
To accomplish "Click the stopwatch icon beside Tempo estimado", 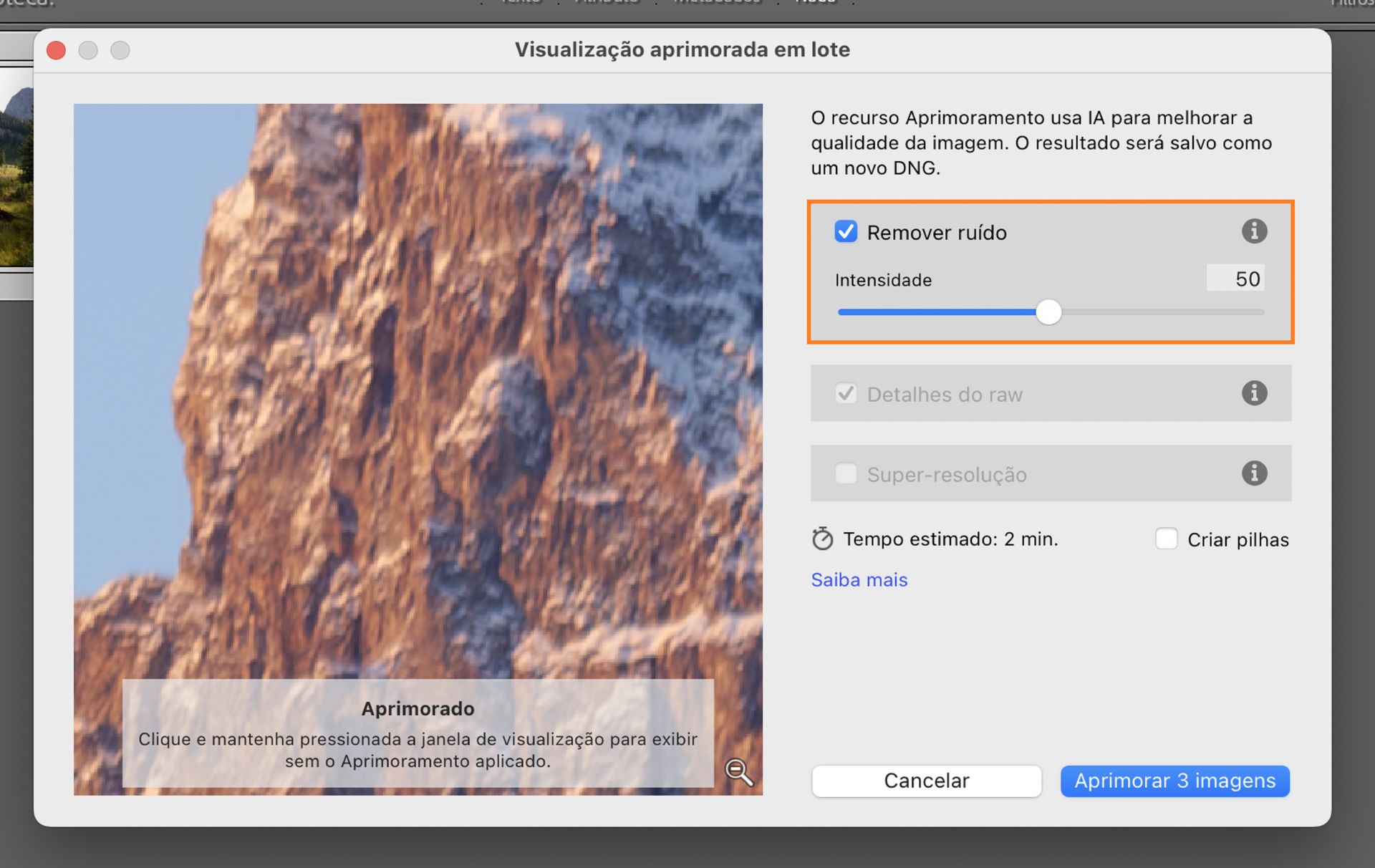I will click(821, 539).
